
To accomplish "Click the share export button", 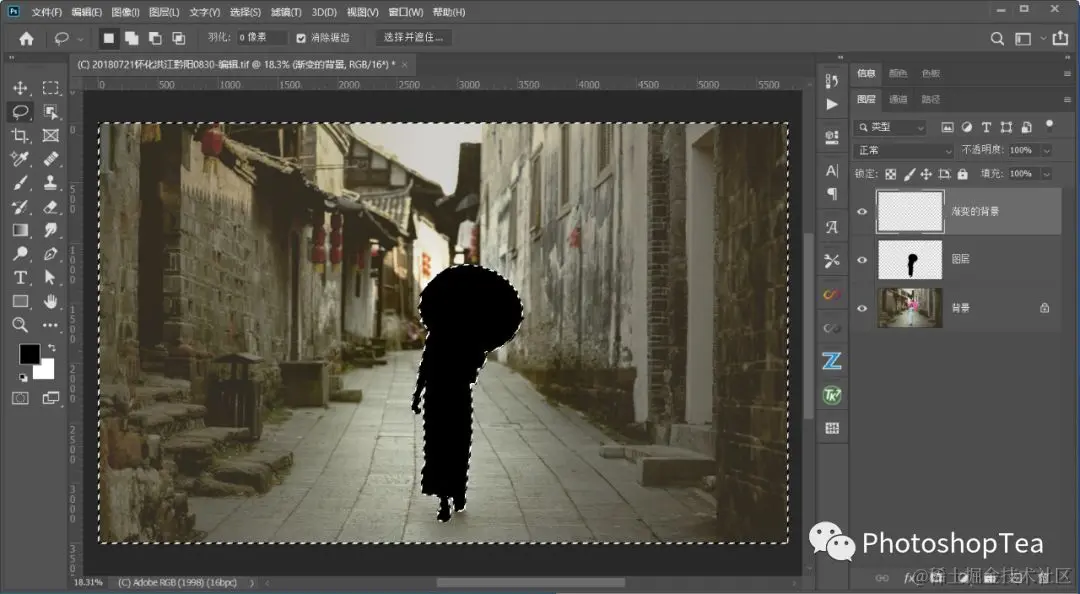I will point(1060,38).
